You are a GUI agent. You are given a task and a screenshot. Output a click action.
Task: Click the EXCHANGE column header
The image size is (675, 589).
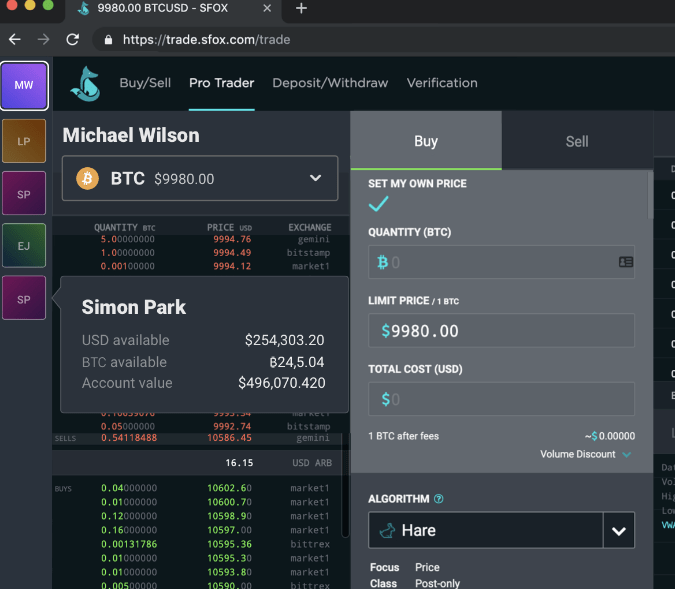pyautogui.click(x=310, y=227)
